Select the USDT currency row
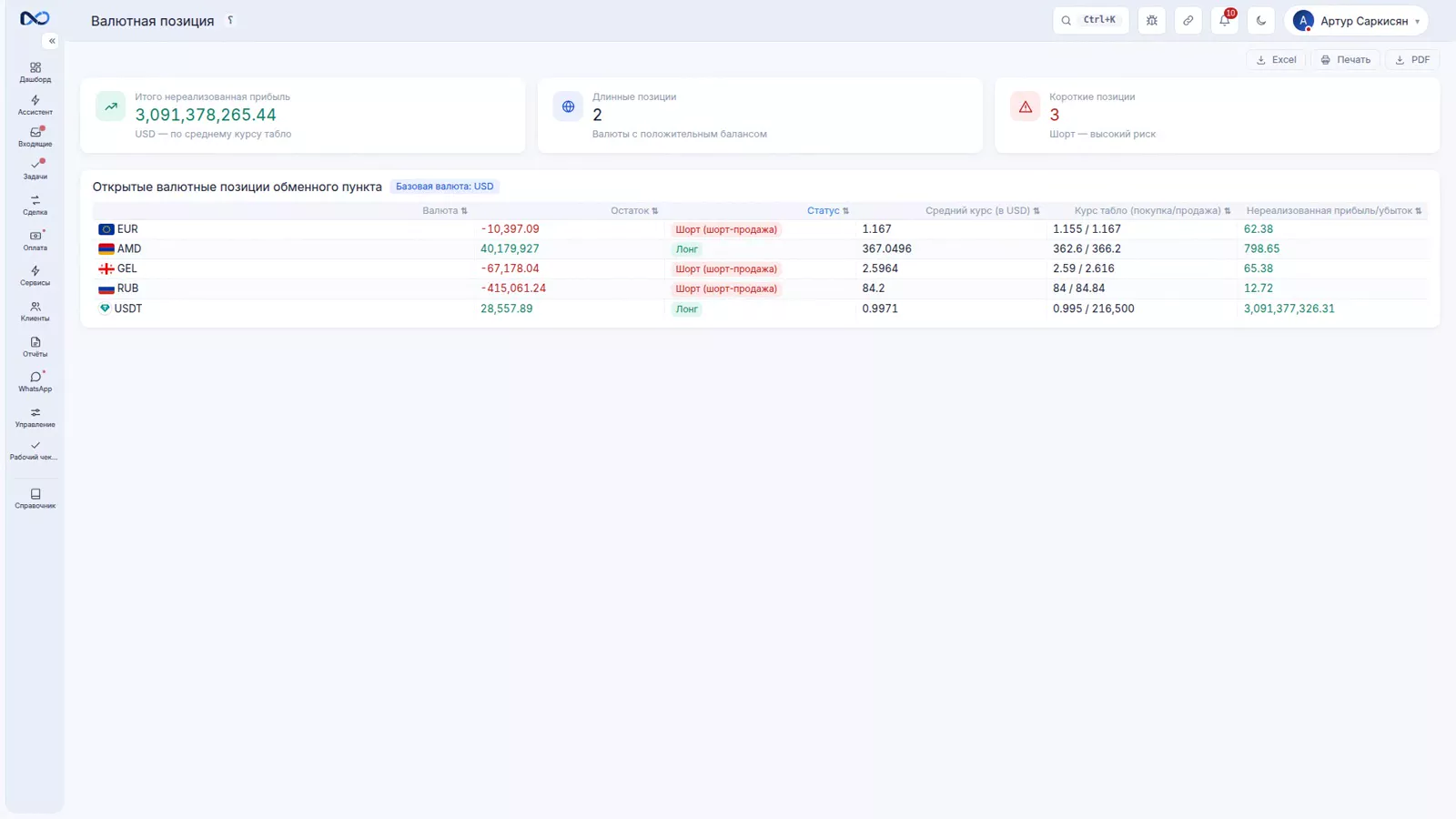 pyautogui.click(x=760, y=308)
